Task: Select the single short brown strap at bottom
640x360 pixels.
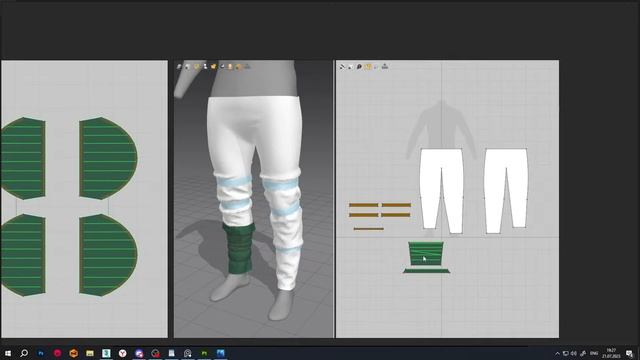Action: (369, 229)
